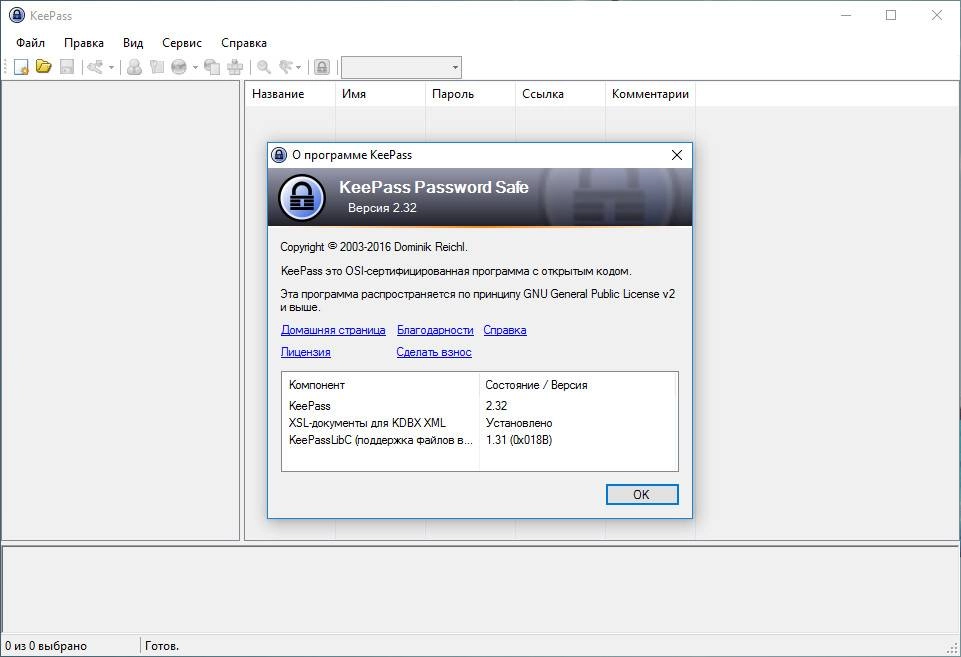The height and width of the screenshot is (657, 961).
Task: Click the Copyright 2003-2016 Dominik Reichl text
Action: [x=374, y=247]
